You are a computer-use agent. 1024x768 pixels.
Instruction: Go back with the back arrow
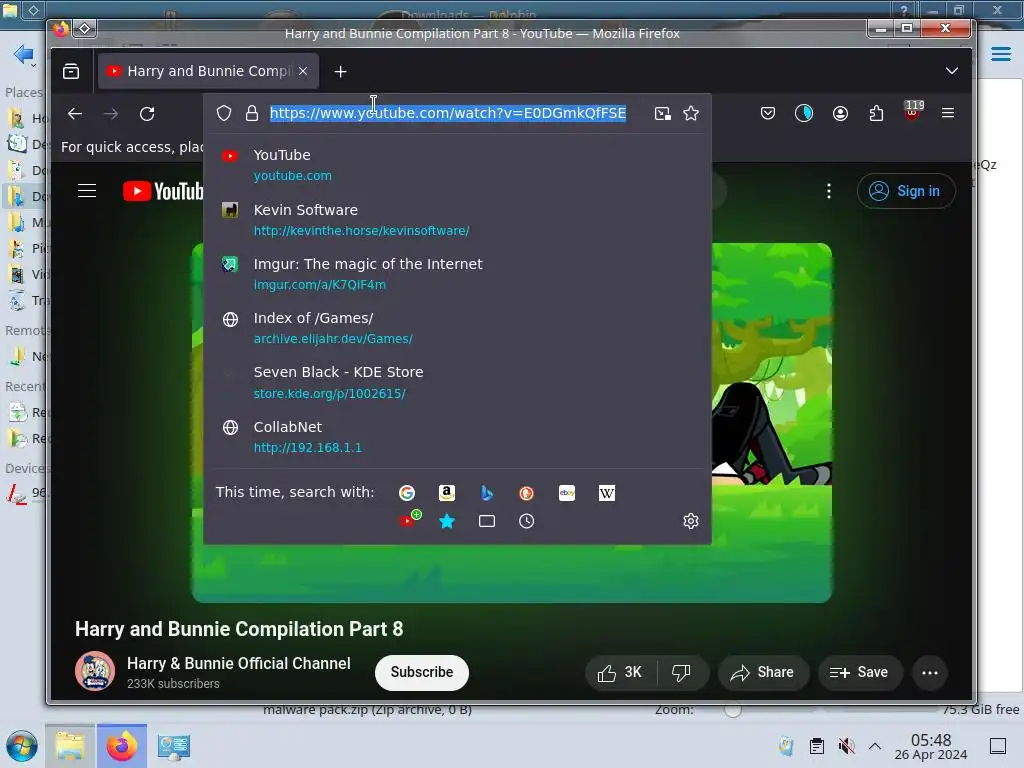(75, 114)
